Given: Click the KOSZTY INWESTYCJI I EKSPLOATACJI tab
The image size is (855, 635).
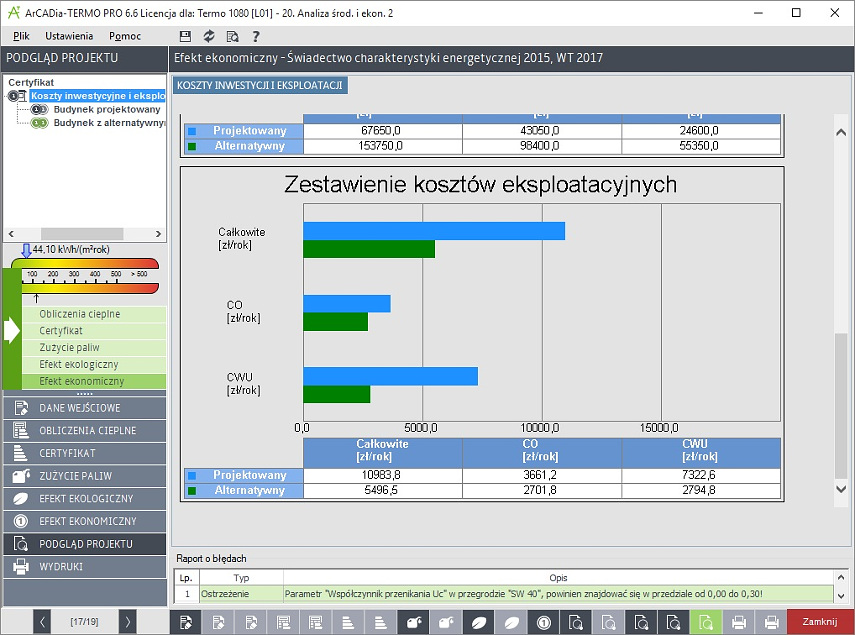Looking at the screenshot, I should pyautogui.click(x=260, y=86).
